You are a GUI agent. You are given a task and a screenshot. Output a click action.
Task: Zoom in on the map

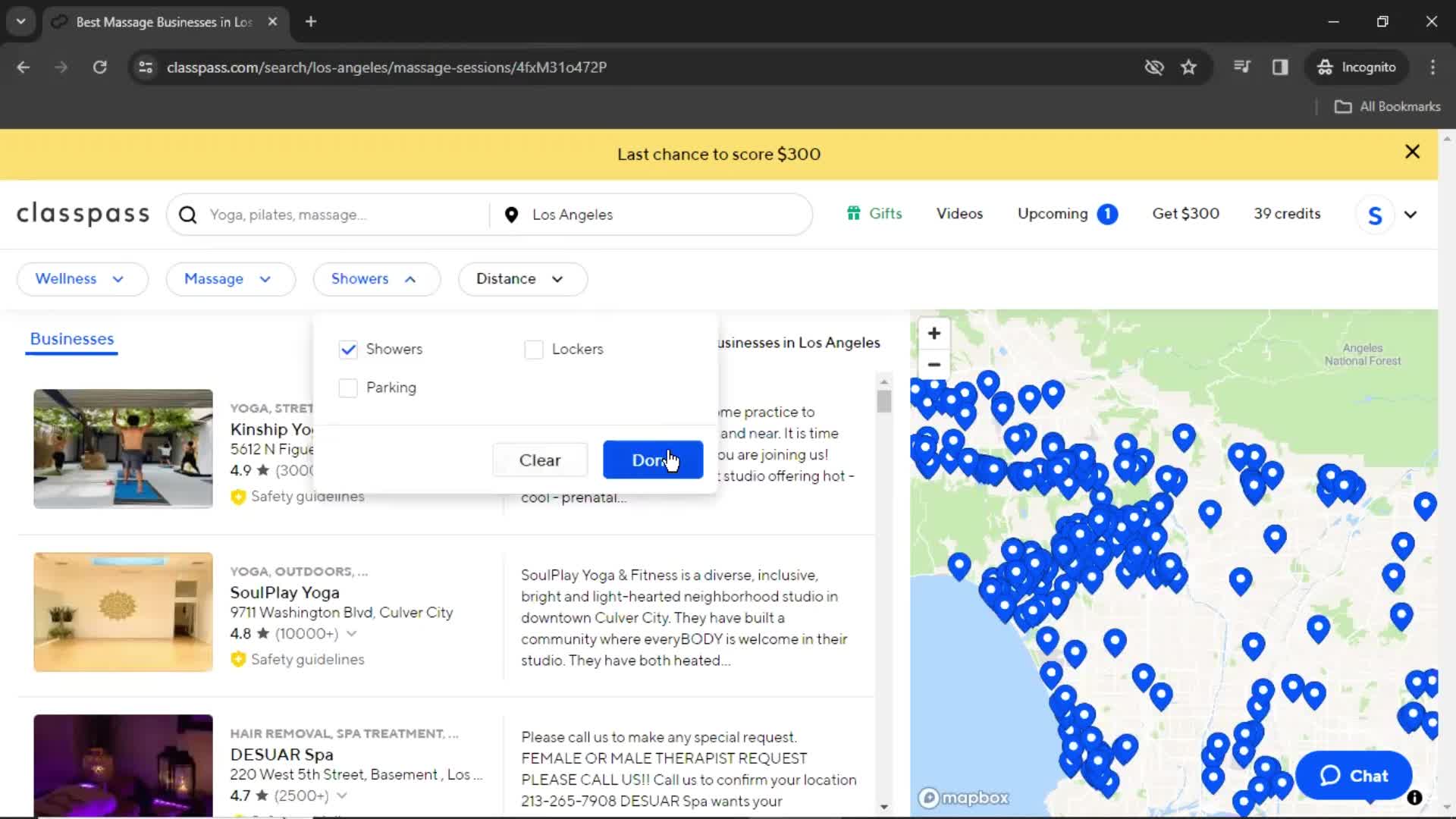[934, 334]
